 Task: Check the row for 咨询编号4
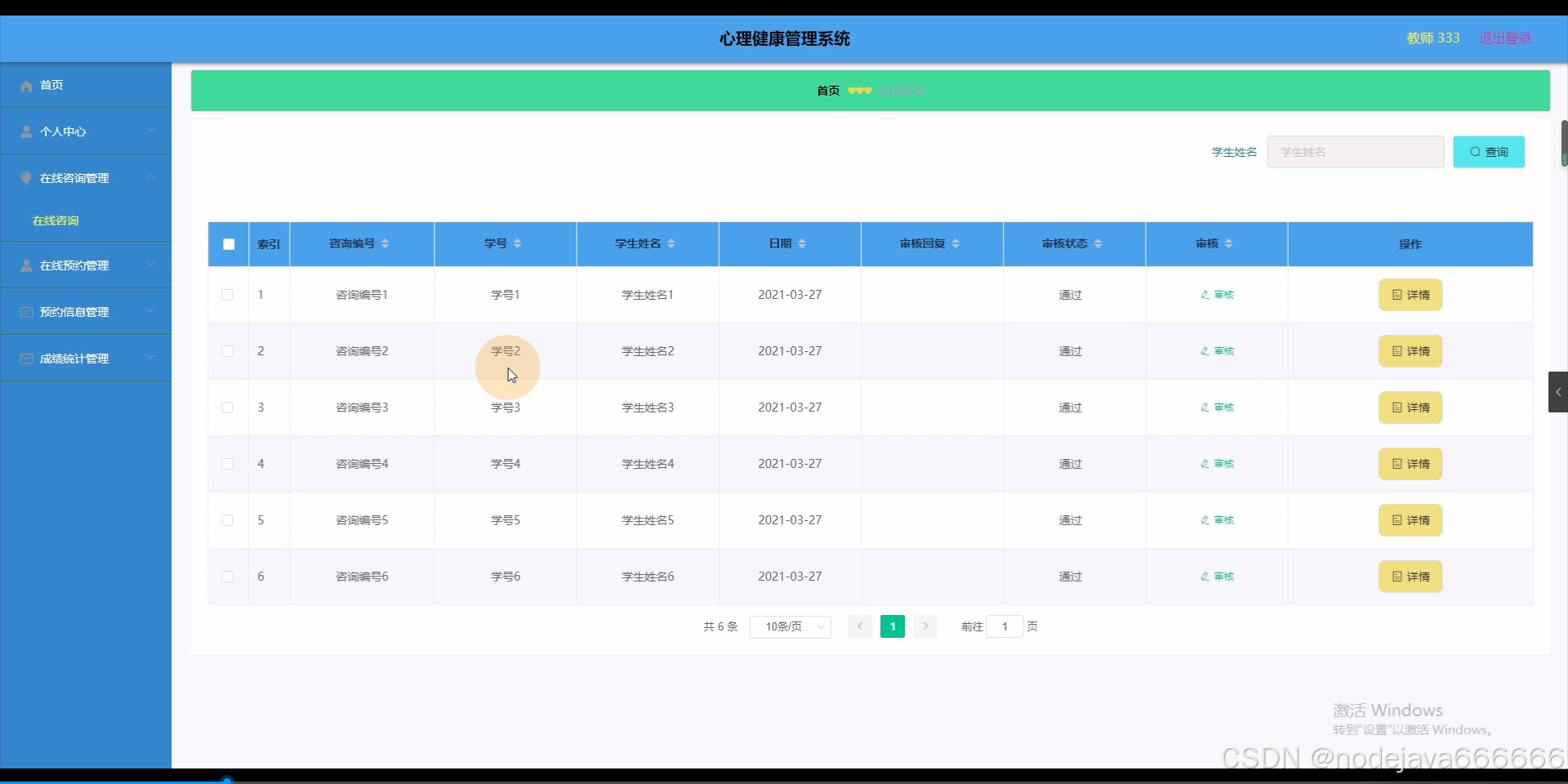tap(227, 464)
